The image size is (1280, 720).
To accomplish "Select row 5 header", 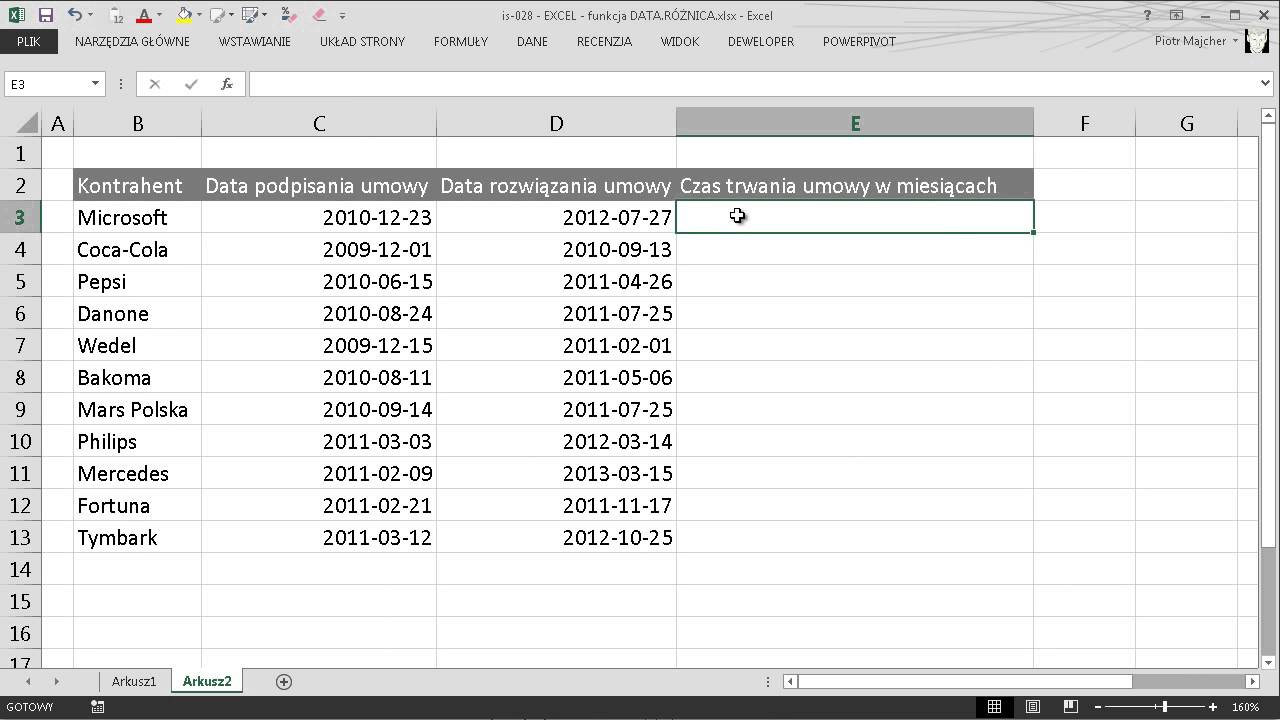I will pyautogui.click(x=20, y=282).
